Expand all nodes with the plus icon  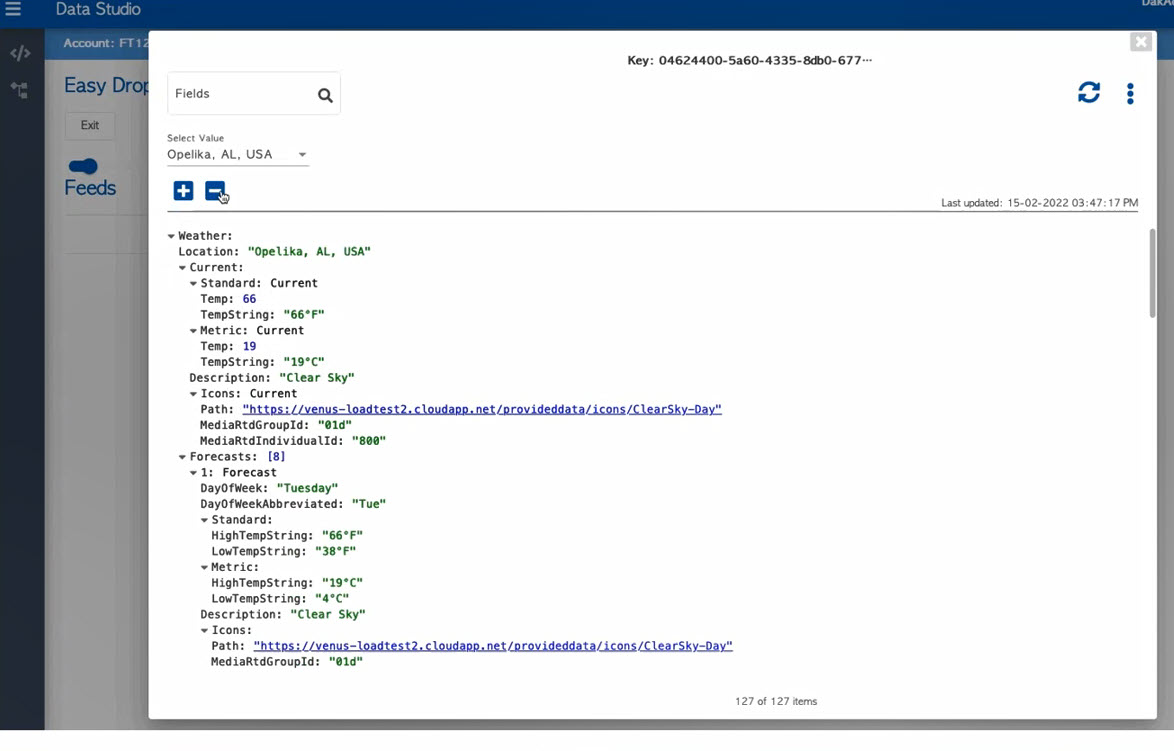point(183,191)
